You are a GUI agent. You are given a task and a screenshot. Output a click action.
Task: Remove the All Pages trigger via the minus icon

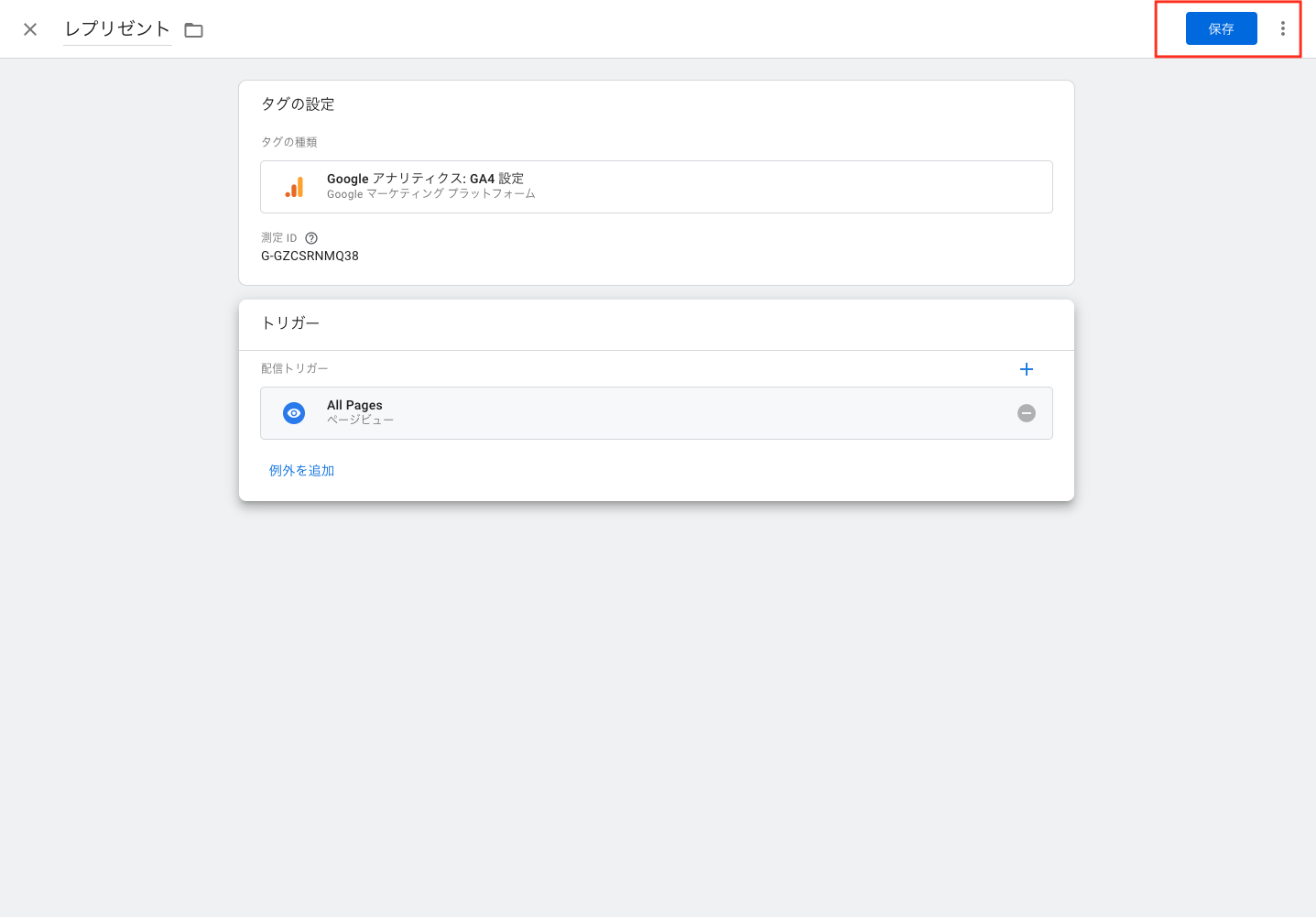[1027, 413]
